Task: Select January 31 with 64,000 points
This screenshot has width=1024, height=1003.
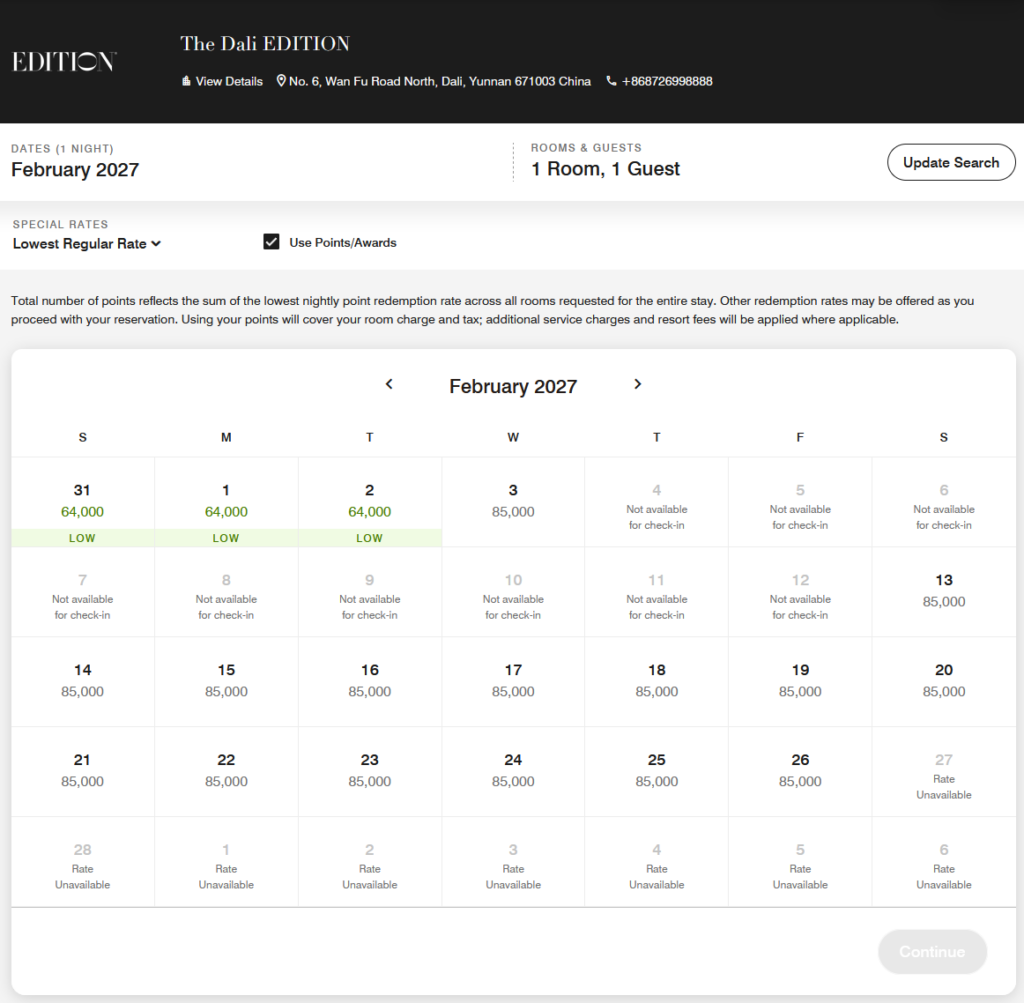Action: [82, 501]
